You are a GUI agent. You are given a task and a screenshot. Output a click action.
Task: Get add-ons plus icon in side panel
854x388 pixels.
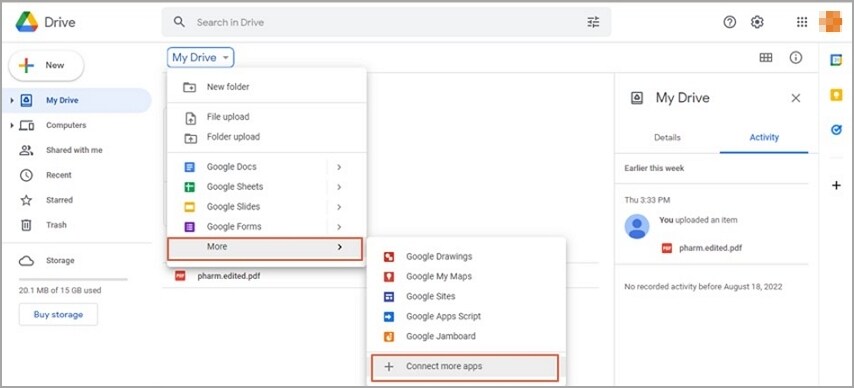tap(836, 185)
